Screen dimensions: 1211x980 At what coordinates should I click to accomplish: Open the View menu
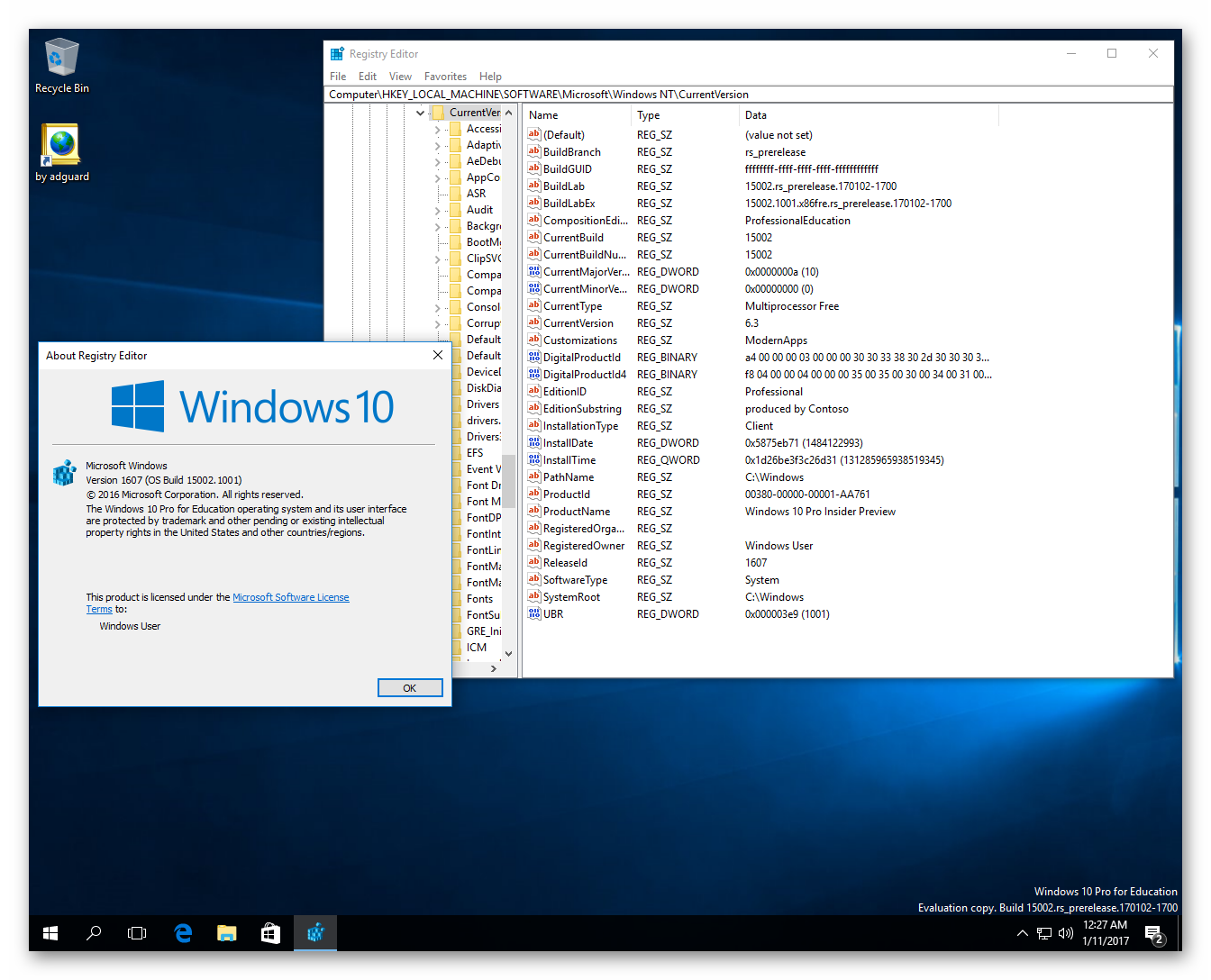pyautogui.click(x=400, y=77)
